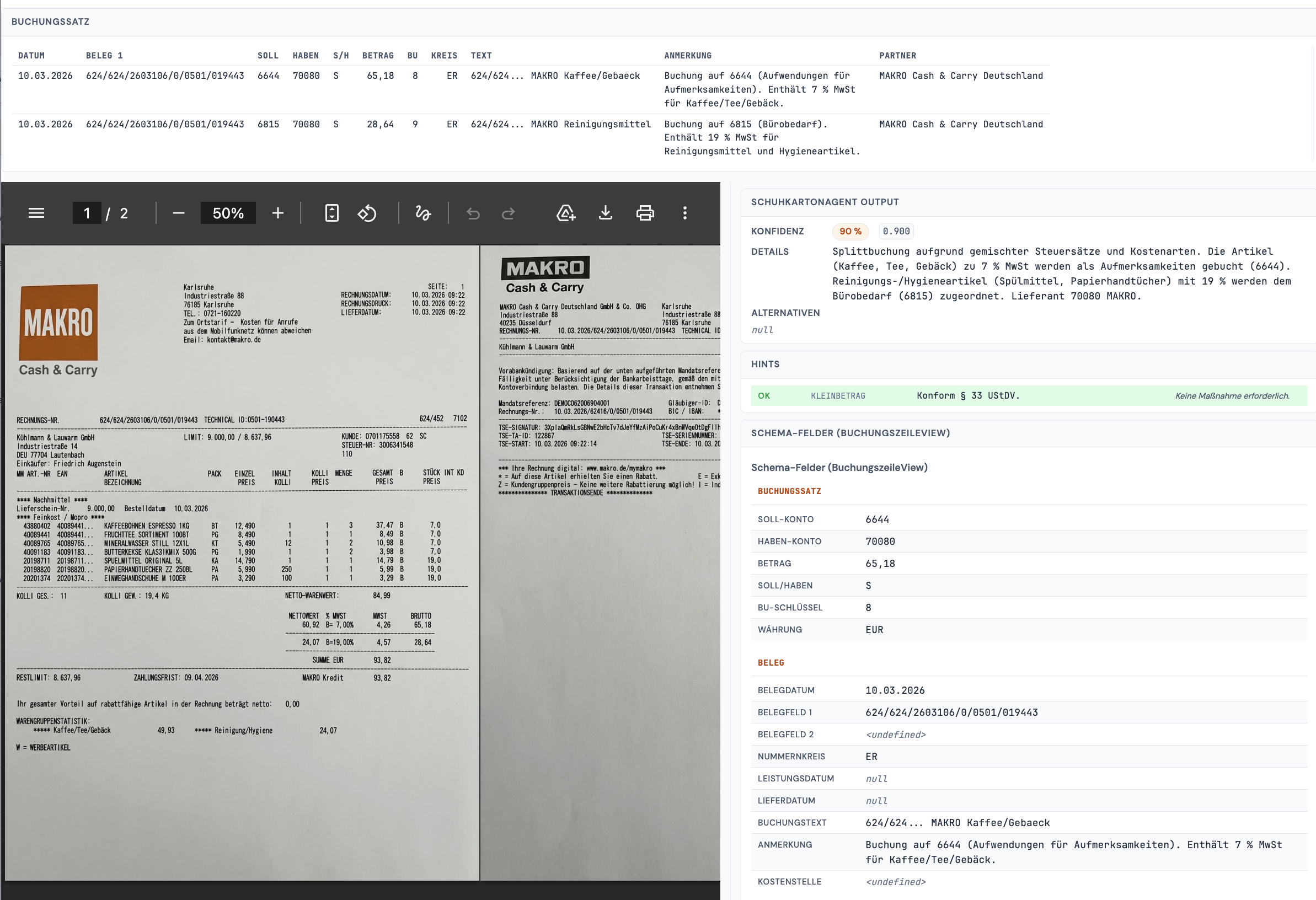Open the PDF viewer sidebar menu icon
The width and height of the screenshot is (1316, 900).
36,213
